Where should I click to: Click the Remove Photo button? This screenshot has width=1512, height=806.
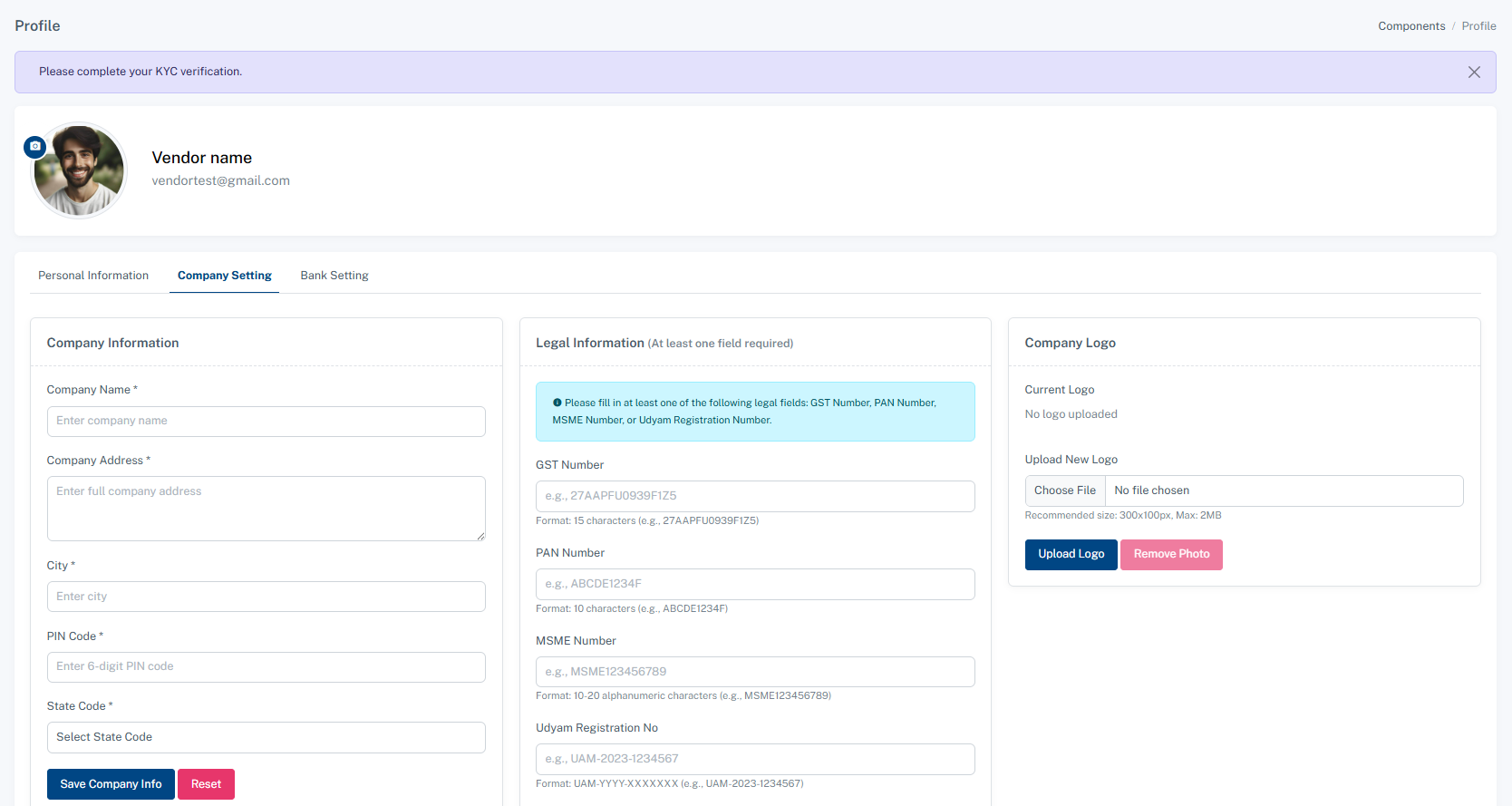tap(1171, 554)
